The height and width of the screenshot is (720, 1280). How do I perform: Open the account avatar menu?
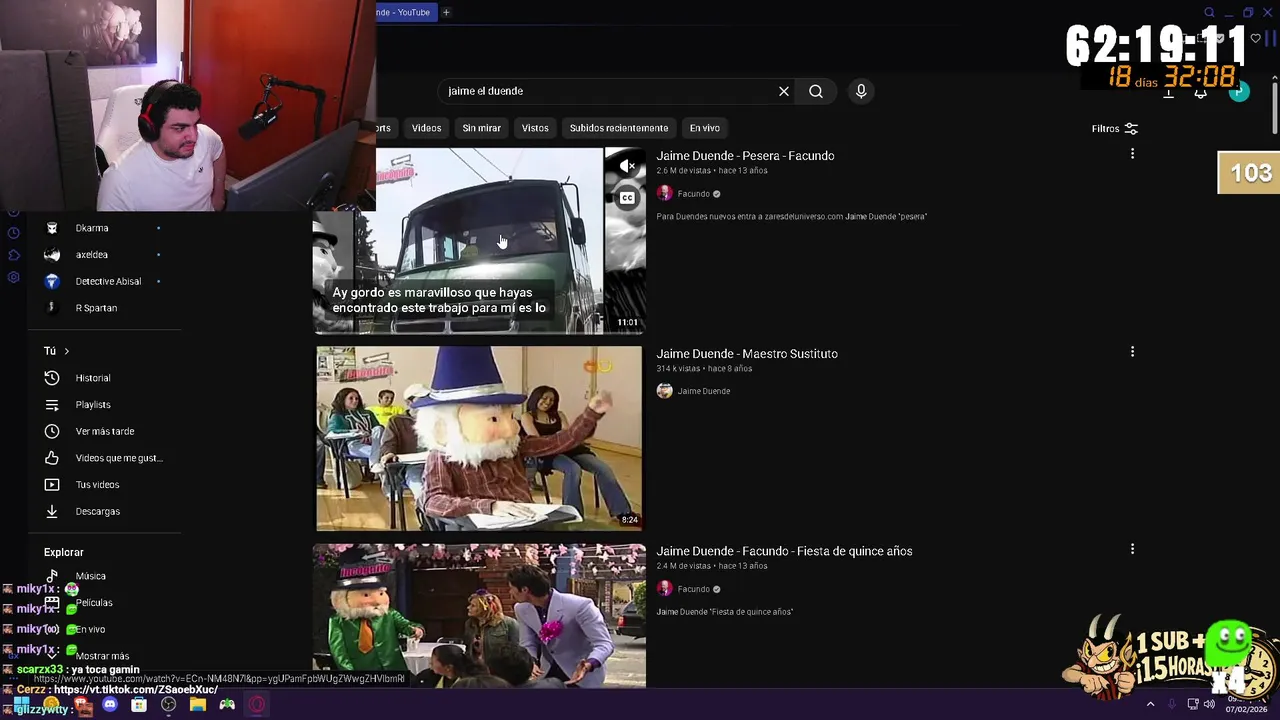coord(1239,91)
